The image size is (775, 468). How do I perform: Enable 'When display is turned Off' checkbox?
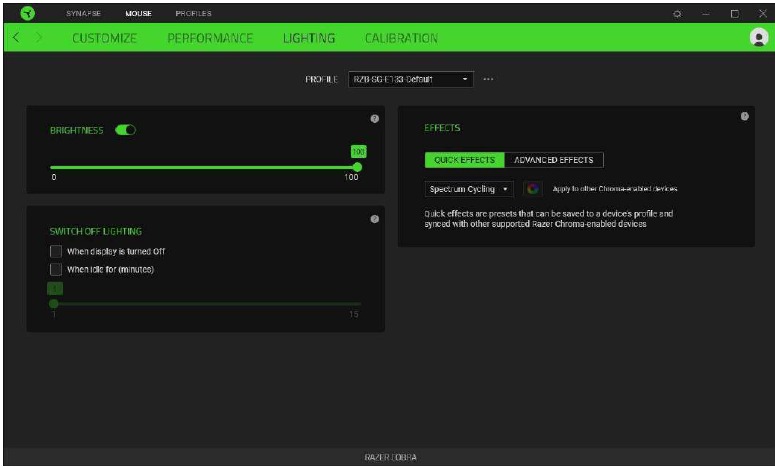(56, 251)
